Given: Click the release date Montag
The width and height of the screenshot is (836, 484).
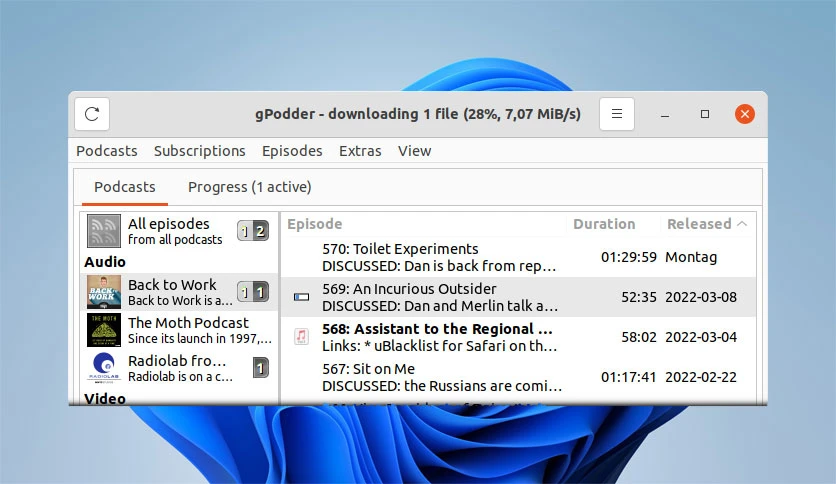Looking at the screenshot, I should coord(691,257).
